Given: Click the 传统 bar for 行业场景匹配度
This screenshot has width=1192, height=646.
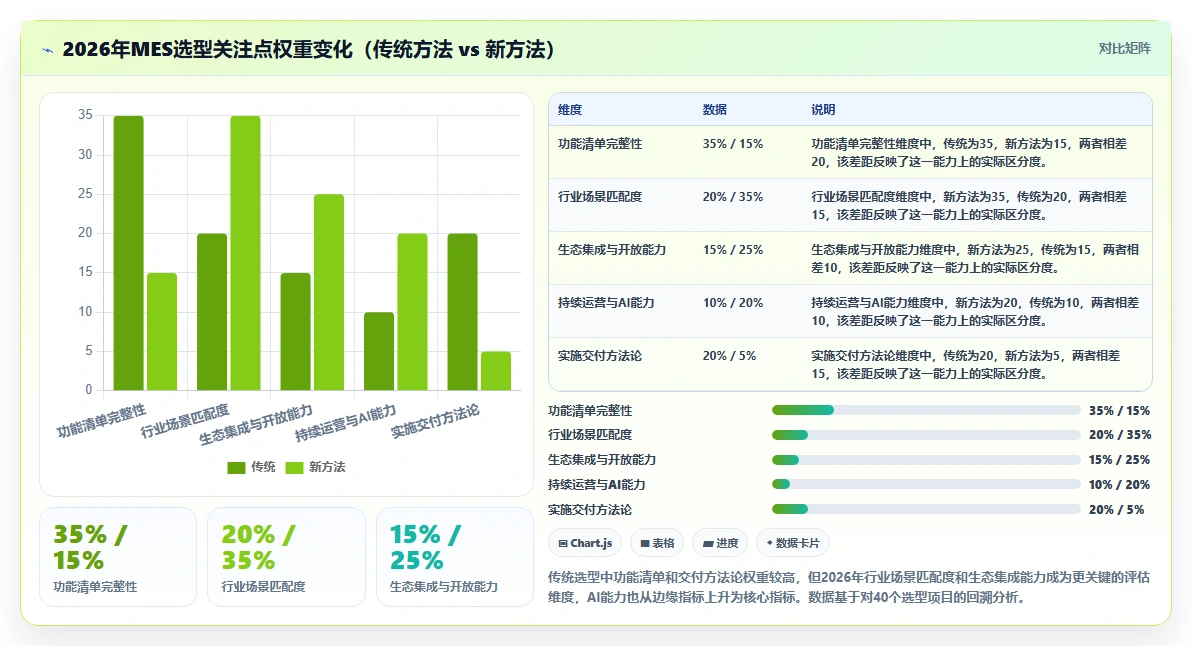Looking at the screenshot, I should pos(212,312).
